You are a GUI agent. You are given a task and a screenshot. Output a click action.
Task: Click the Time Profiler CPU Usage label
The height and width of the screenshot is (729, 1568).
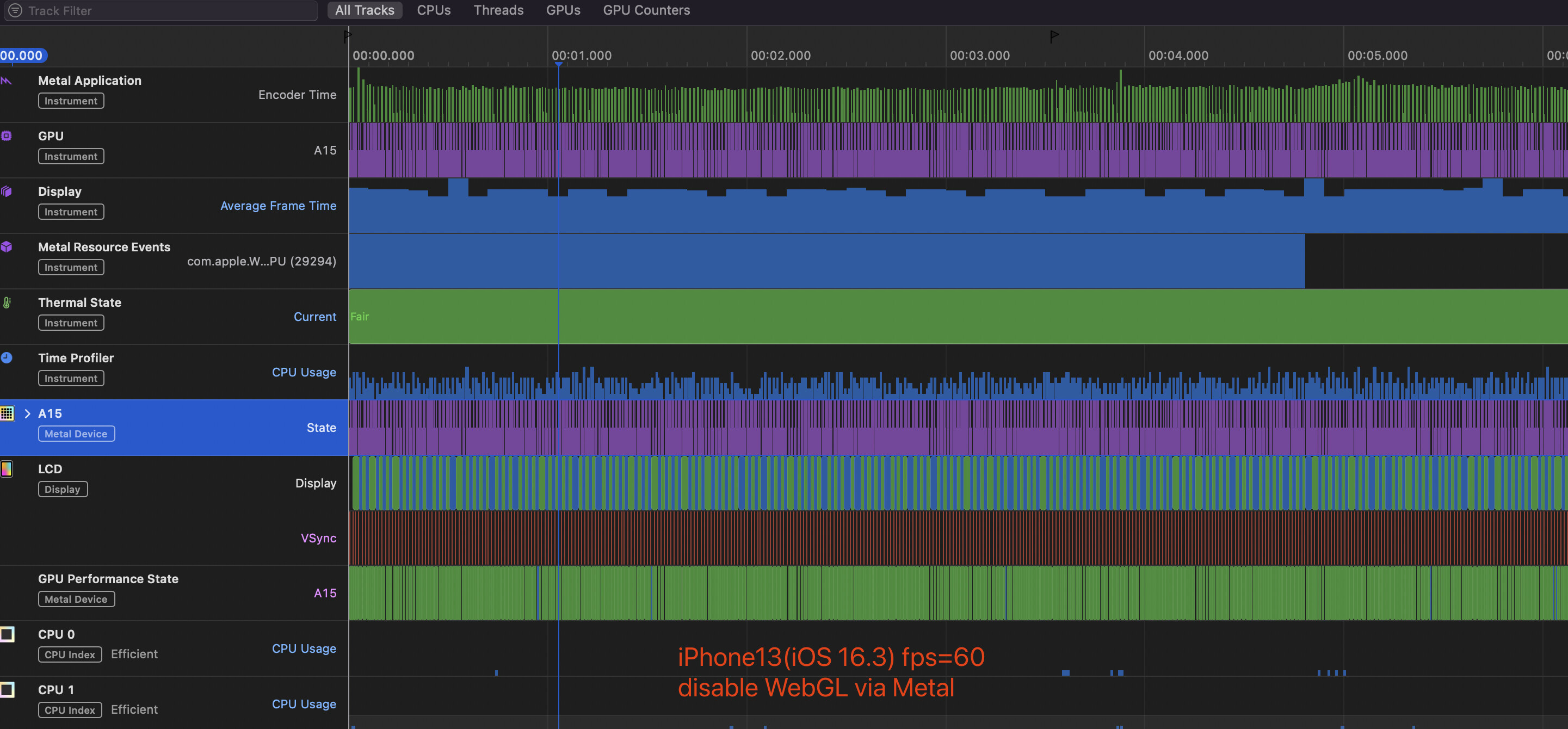(304, 372)
